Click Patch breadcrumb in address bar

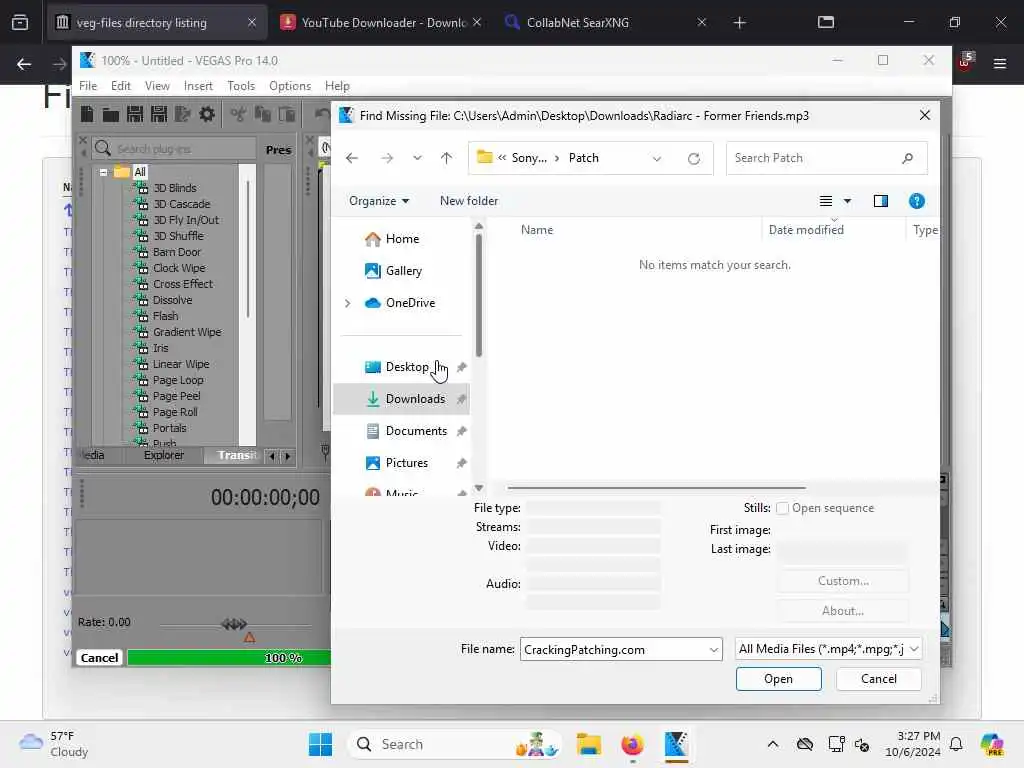point(583,158)
